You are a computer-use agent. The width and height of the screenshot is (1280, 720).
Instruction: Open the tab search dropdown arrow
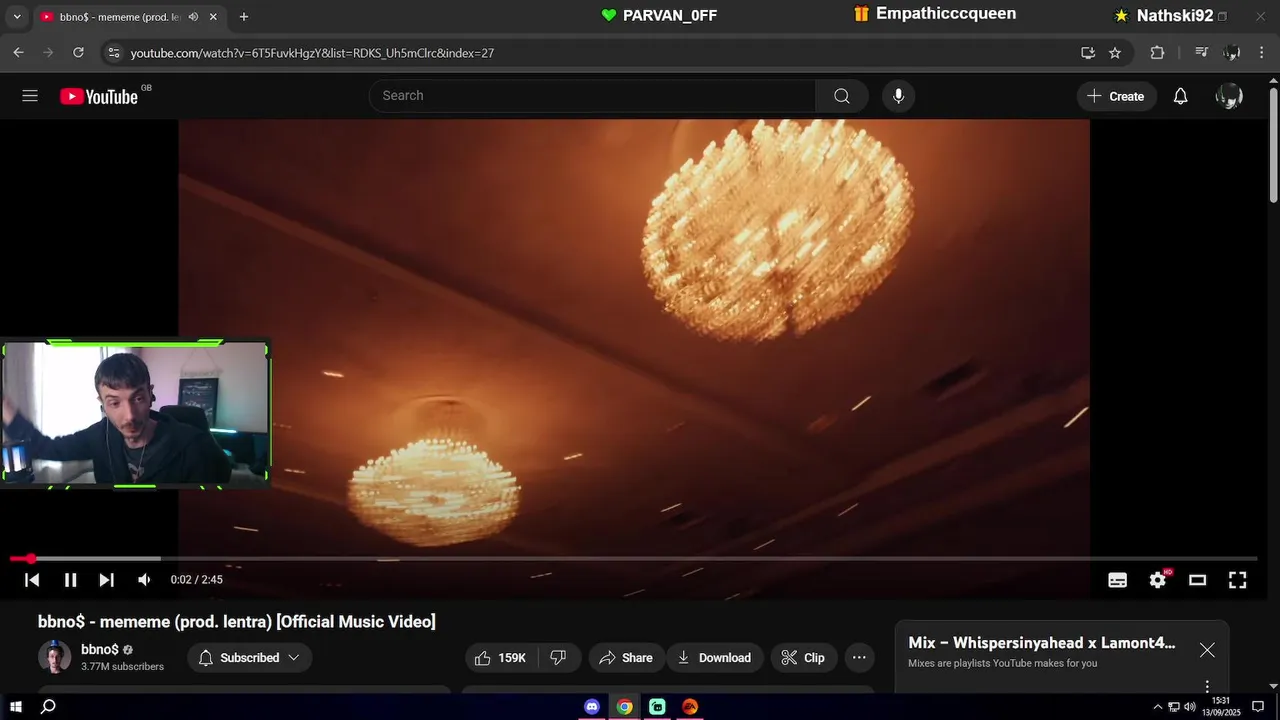[16, 17]
